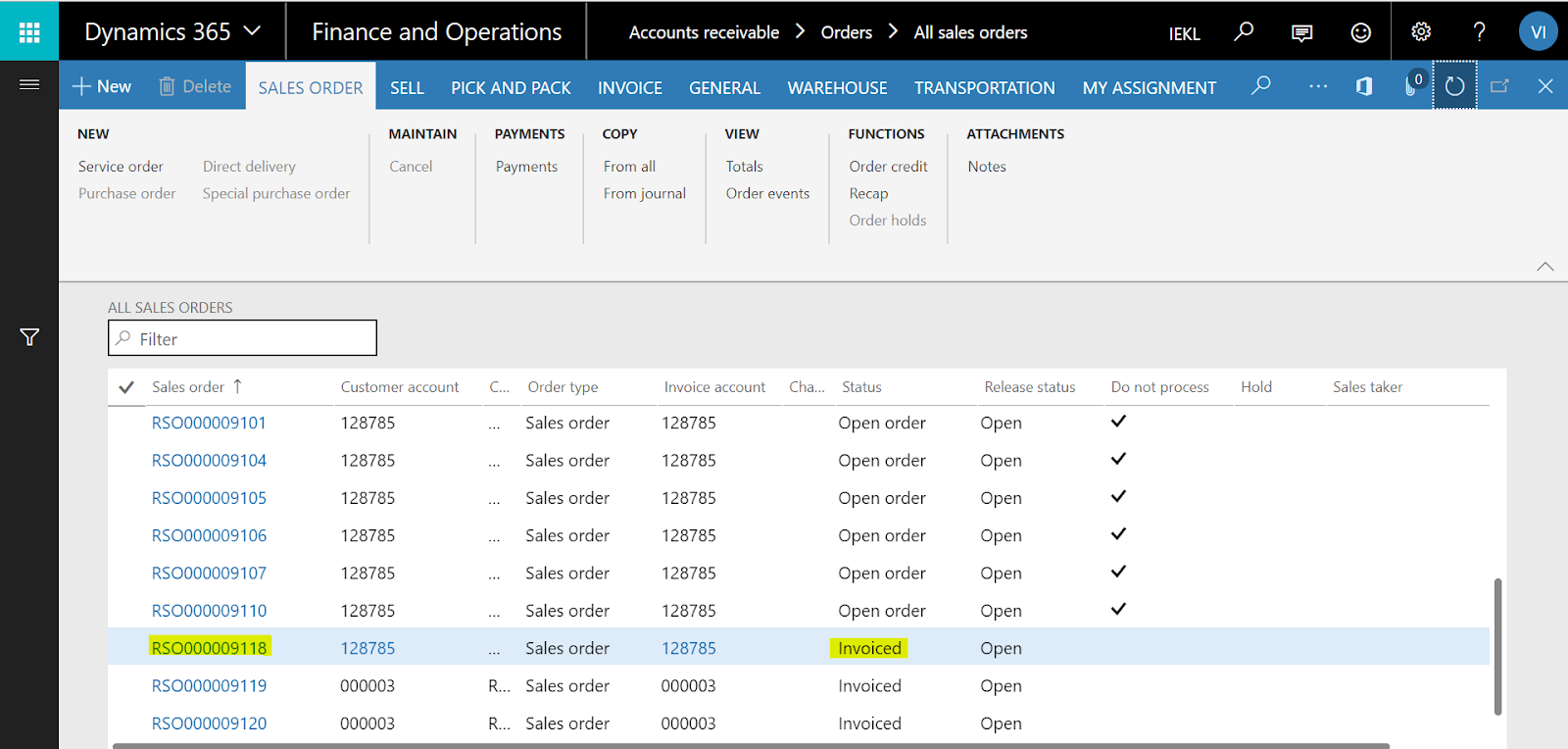Open the help question mark icon
The height and width of the screenshot is (749, 1568).
(1480, 31)
